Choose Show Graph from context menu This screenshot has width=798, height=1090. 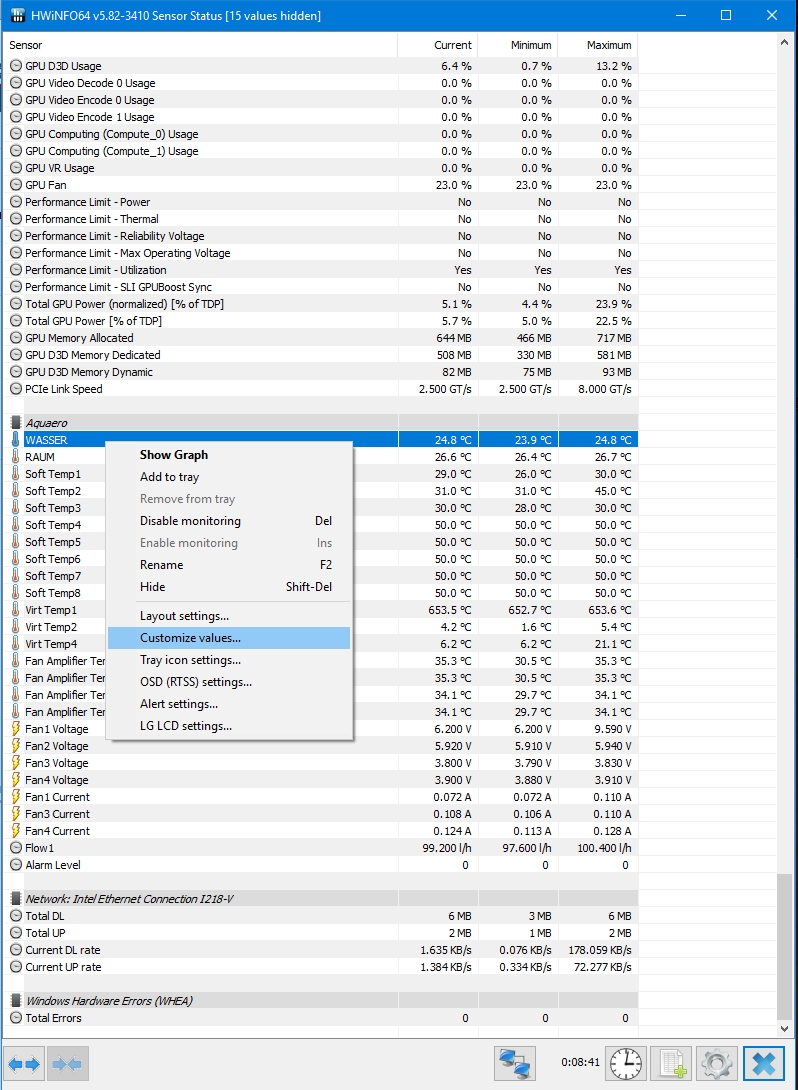[229, 455]
